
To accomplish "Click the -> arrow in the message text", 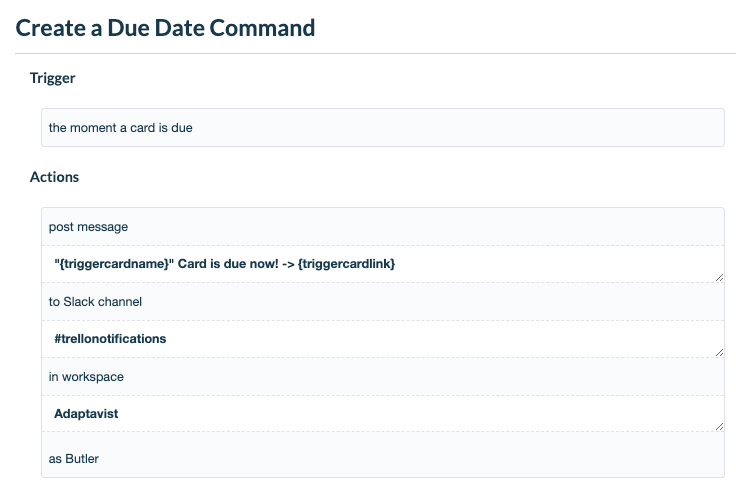I will tap(288, 264).
